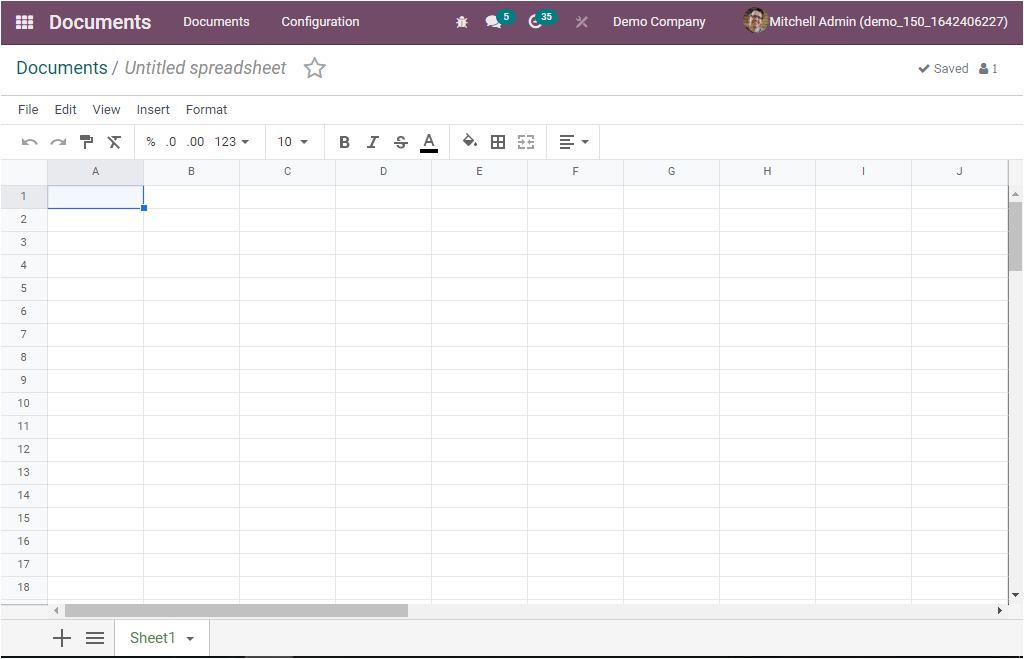The width and height of the screenshot is (1024, 659).
Task: Select row 5 header
Action: tap(24, 289)
